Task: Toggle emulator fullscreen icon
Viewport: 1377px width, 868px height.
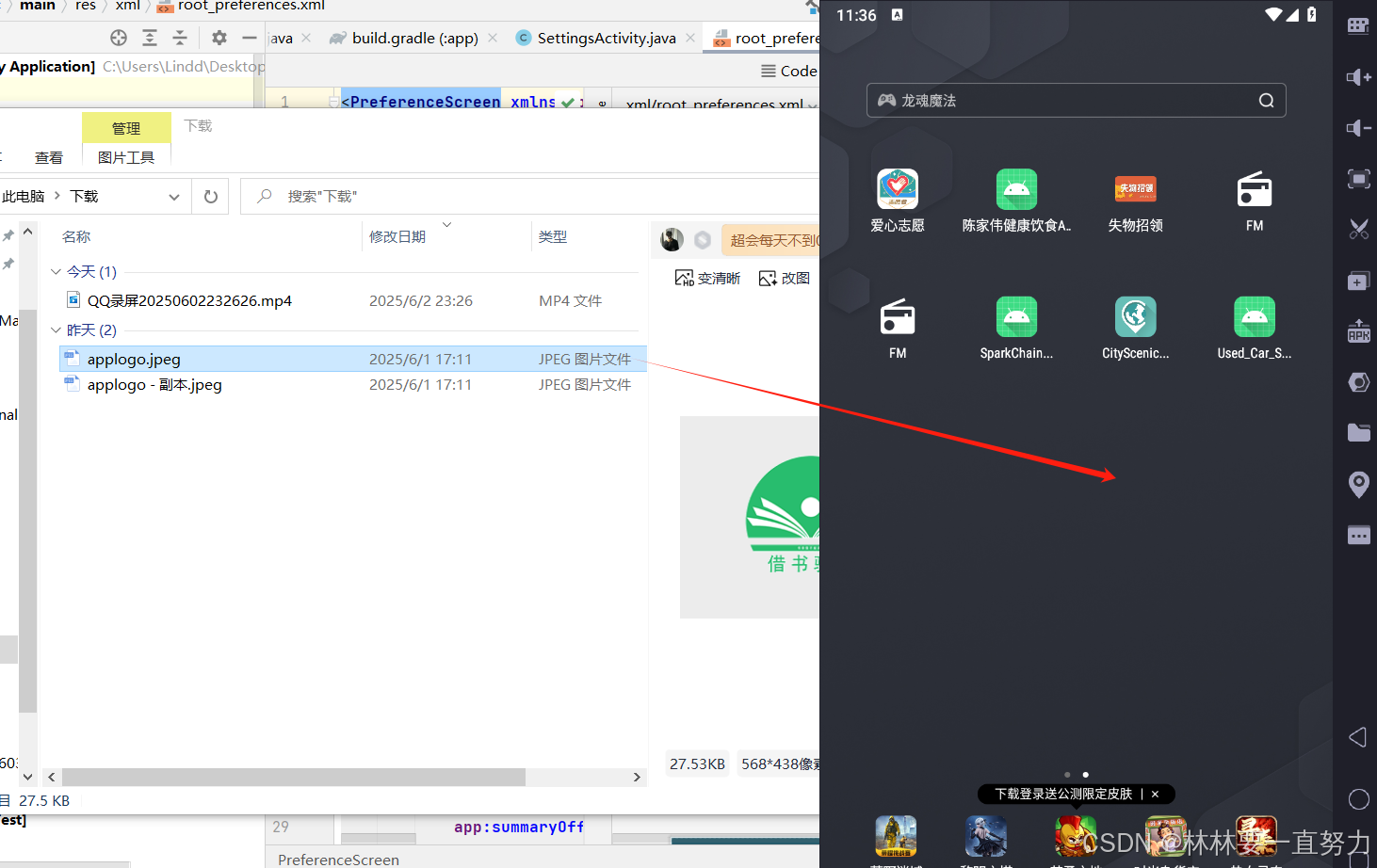Action: coord(1358,178)
